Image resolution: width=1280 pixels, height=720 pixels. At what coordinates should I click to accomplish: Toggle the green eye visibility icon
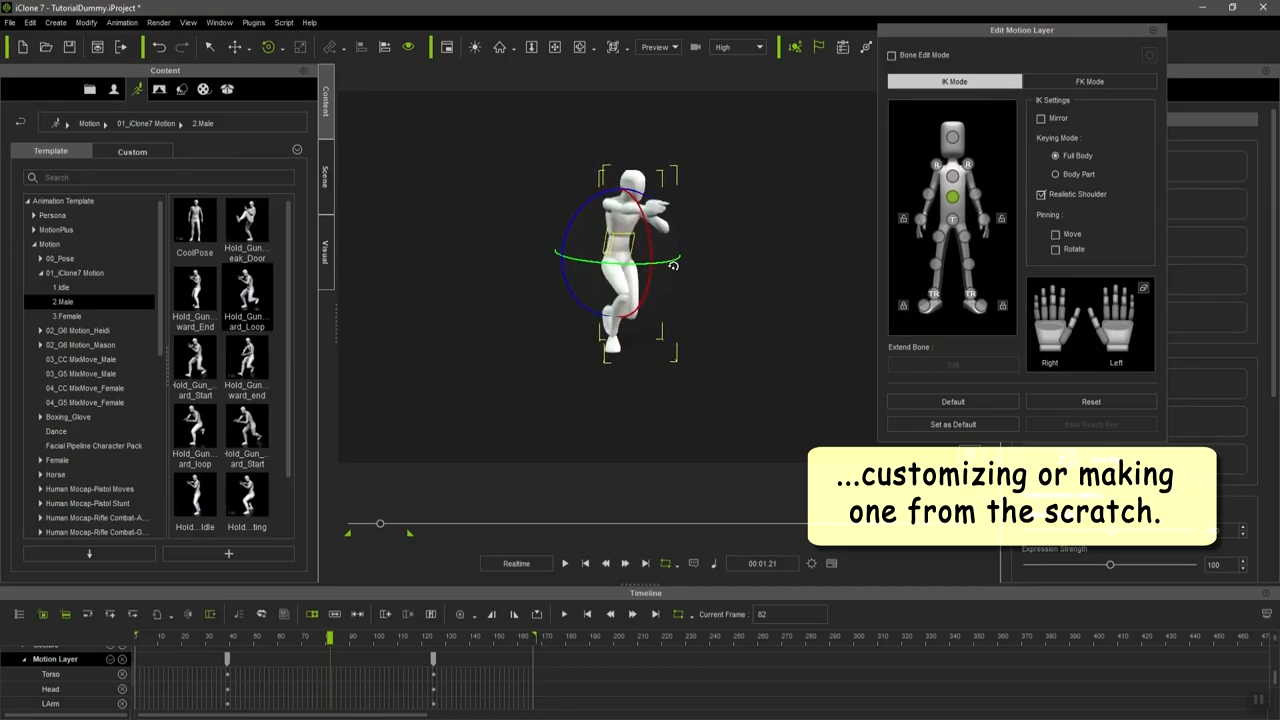(408, 47)
